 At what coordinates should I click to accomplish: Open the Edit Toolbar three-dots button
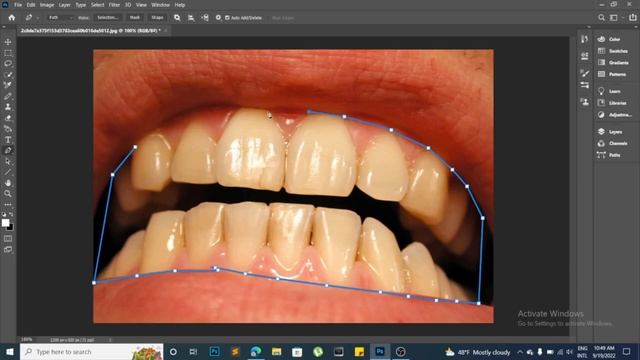[8, 204]
